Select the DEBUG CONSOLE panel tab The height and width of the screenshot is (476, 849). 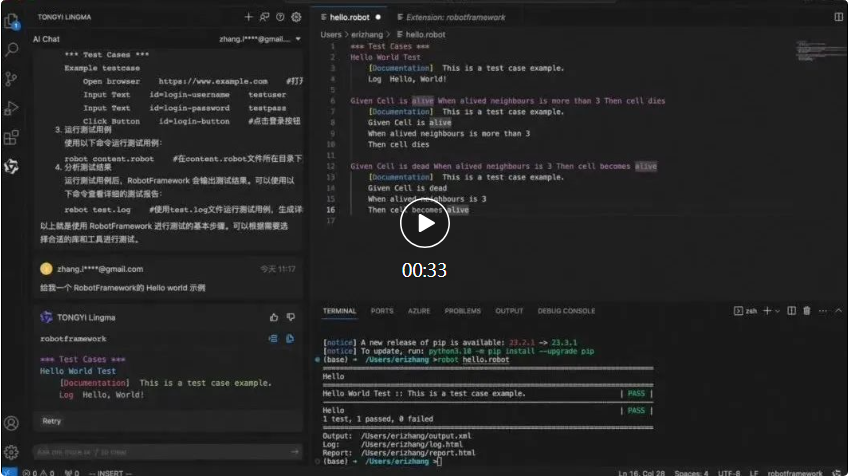pos(566,311)
